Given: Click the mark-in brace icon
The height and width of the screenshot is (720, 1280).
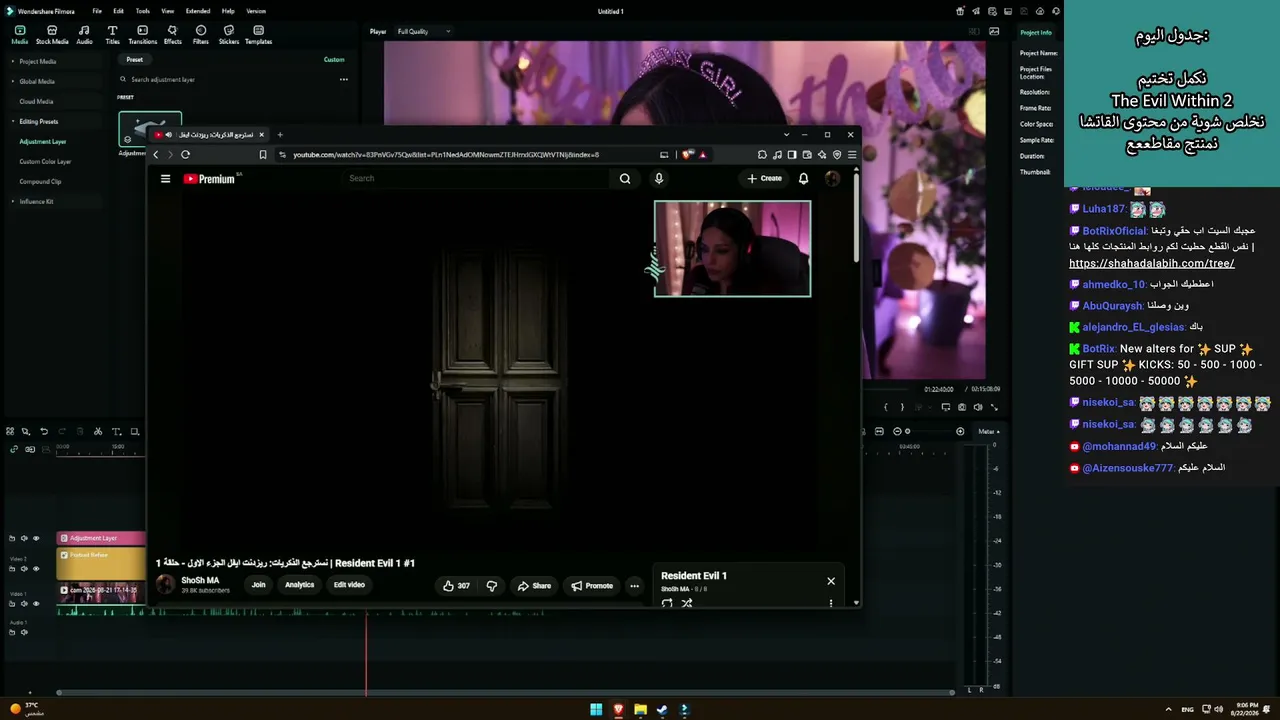Looking at the screenshot, I should (x=885, y=407).
